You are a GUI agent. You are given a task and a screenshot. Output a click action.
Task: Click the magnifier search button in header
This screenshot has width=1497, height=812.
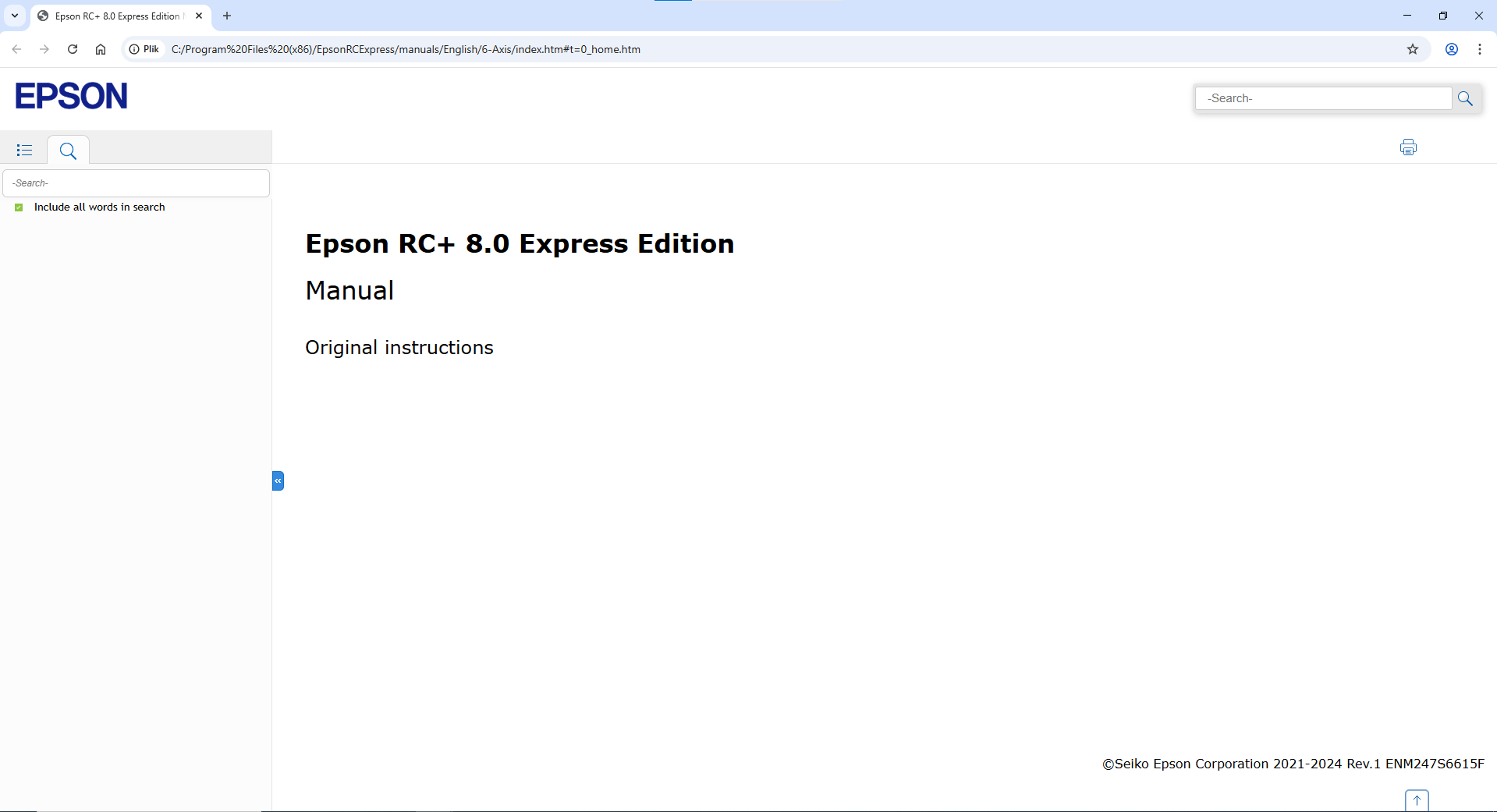tap(1465, 98)
